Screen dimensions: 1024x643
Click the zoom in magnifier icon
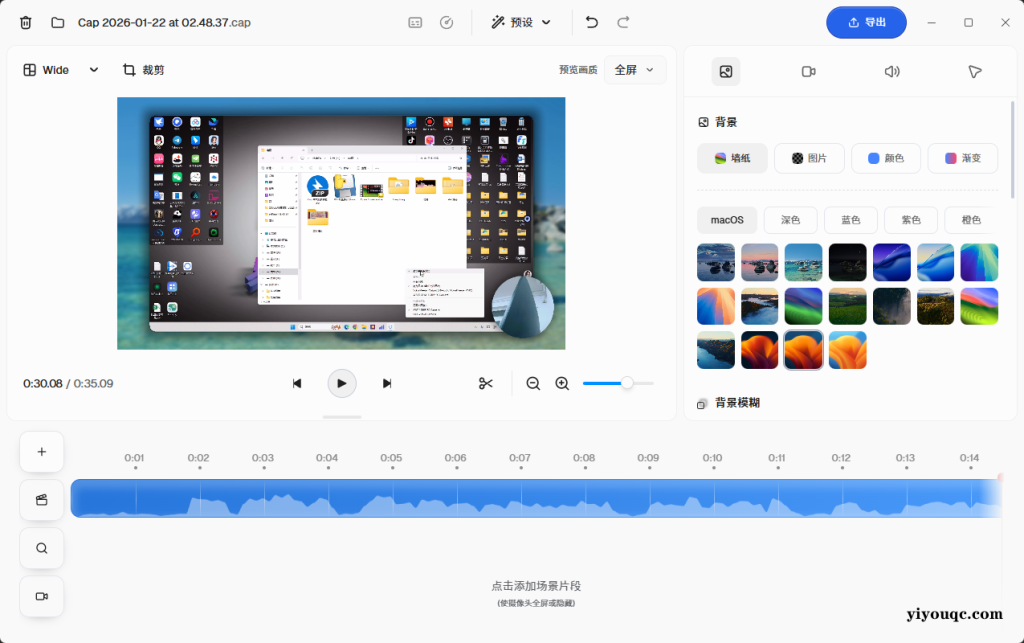[x=562, y=383]
